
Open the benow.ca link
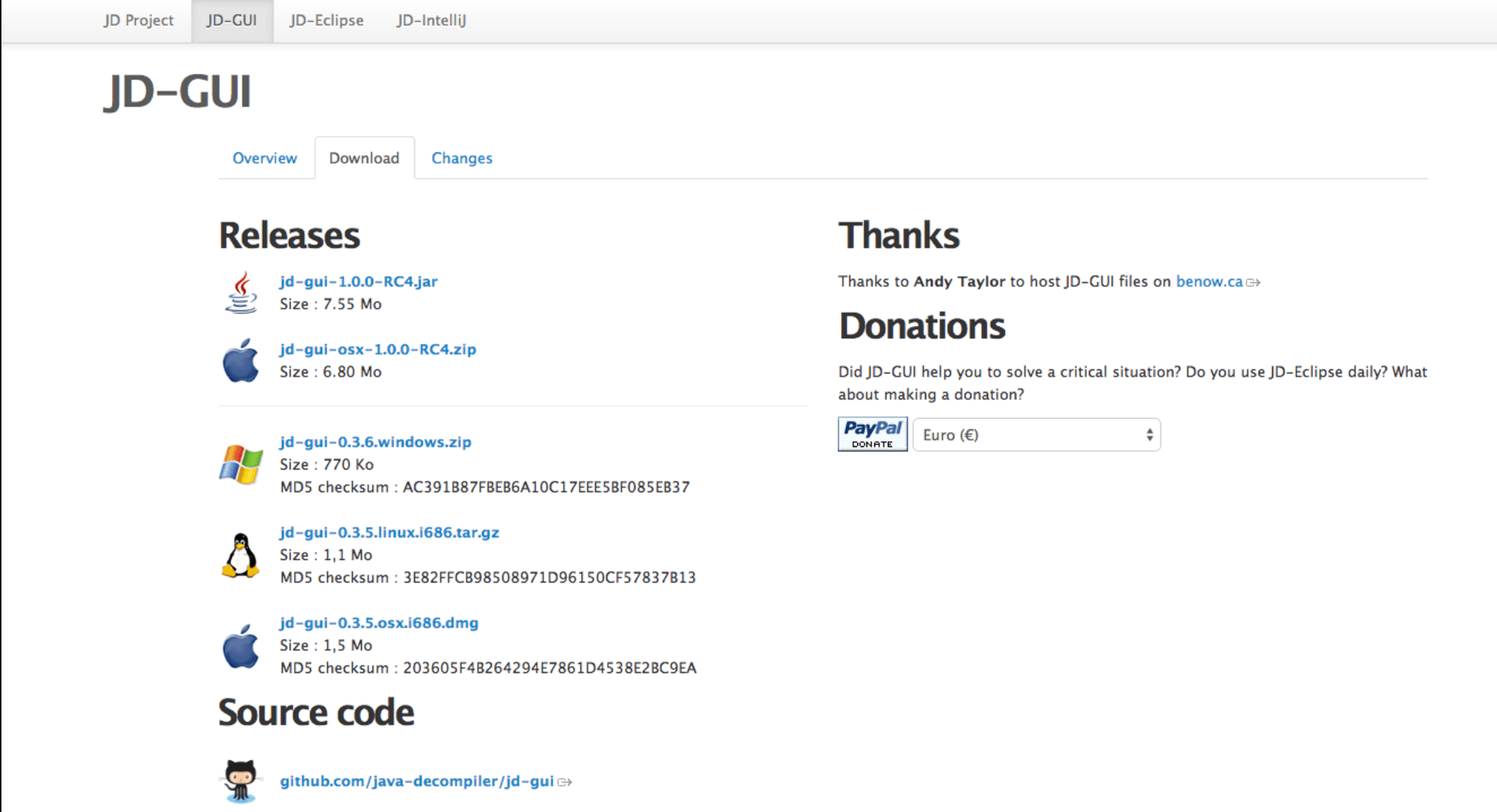point(1209,281)
